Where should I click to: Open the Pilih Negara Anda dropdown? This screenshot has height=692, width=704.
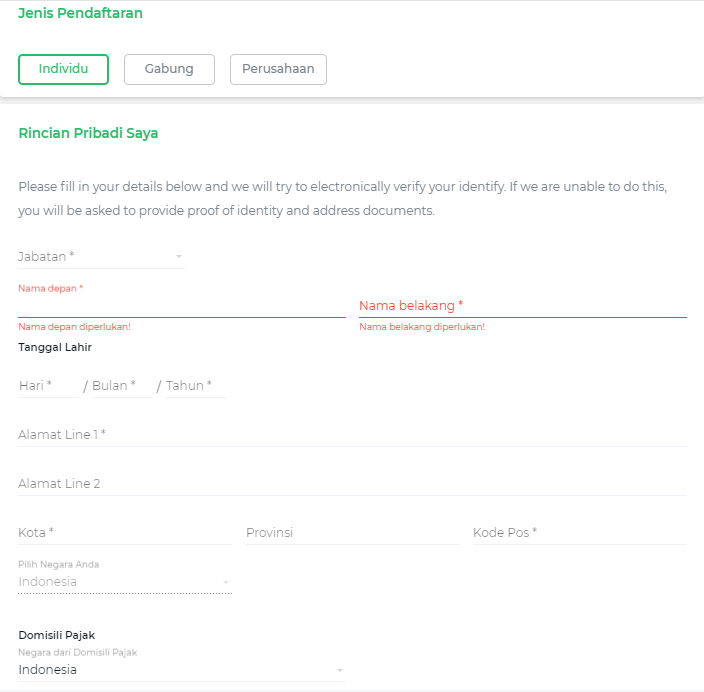120,582
